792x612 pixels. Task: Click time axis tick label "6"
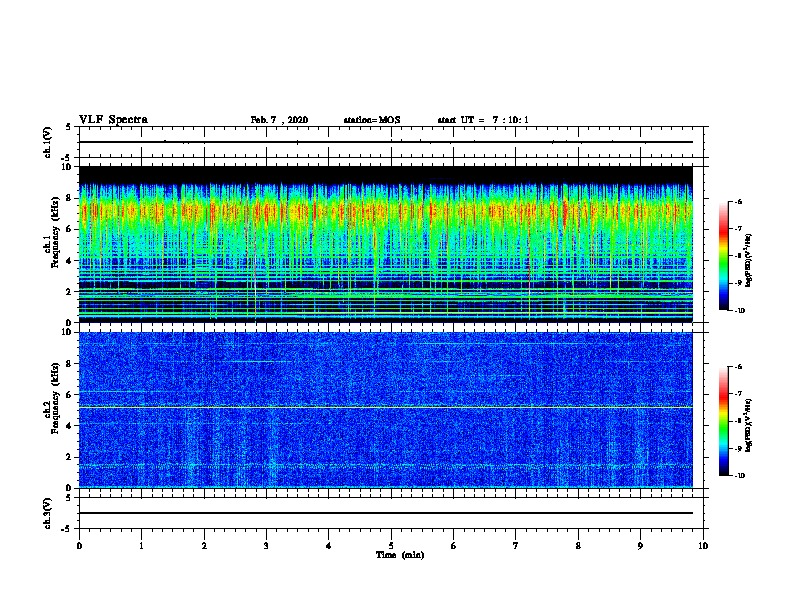click(x=454, y=546)
